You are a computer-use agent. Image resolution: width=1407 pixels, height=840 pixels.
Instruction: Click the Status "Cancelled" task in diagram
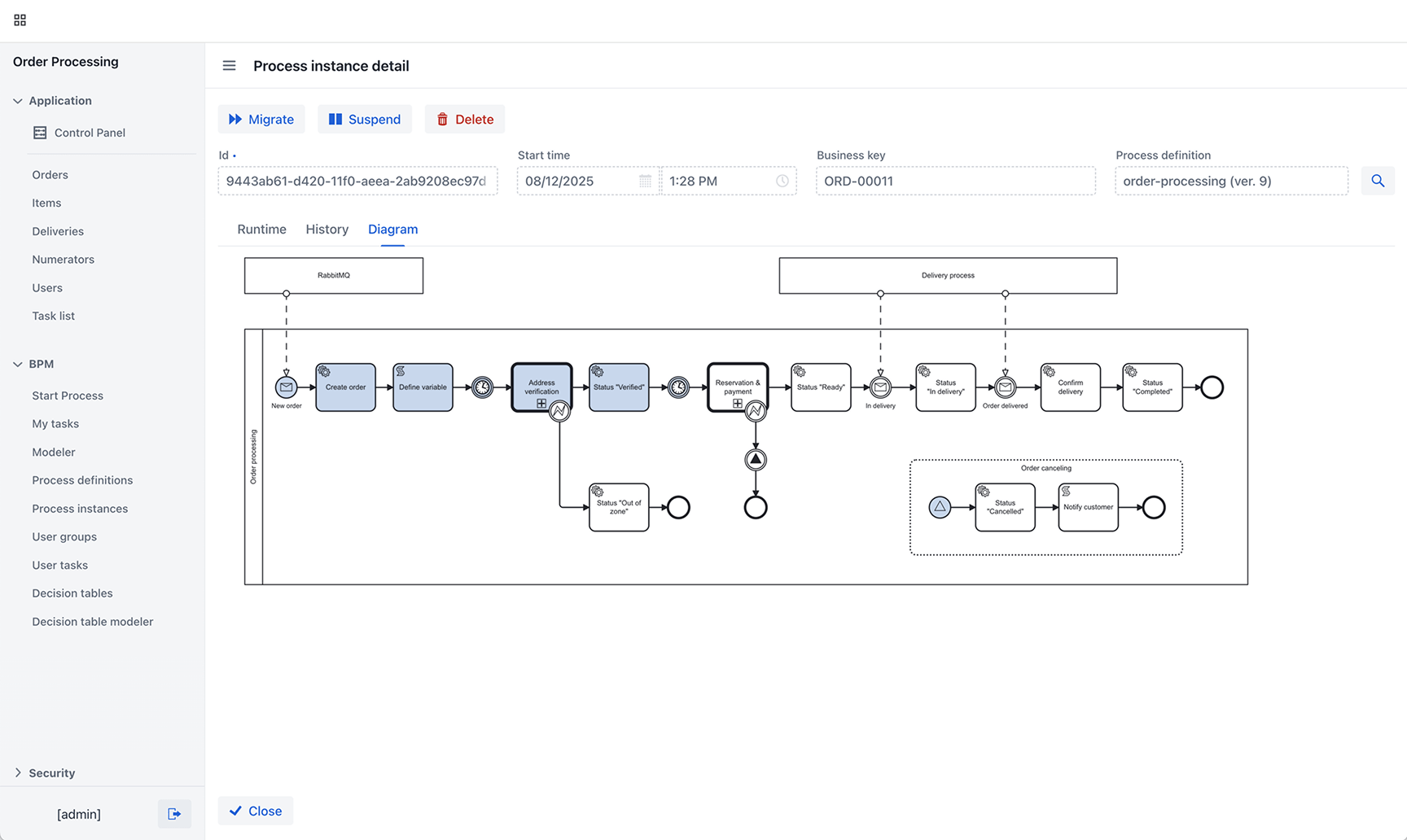tap(1005, 507)
